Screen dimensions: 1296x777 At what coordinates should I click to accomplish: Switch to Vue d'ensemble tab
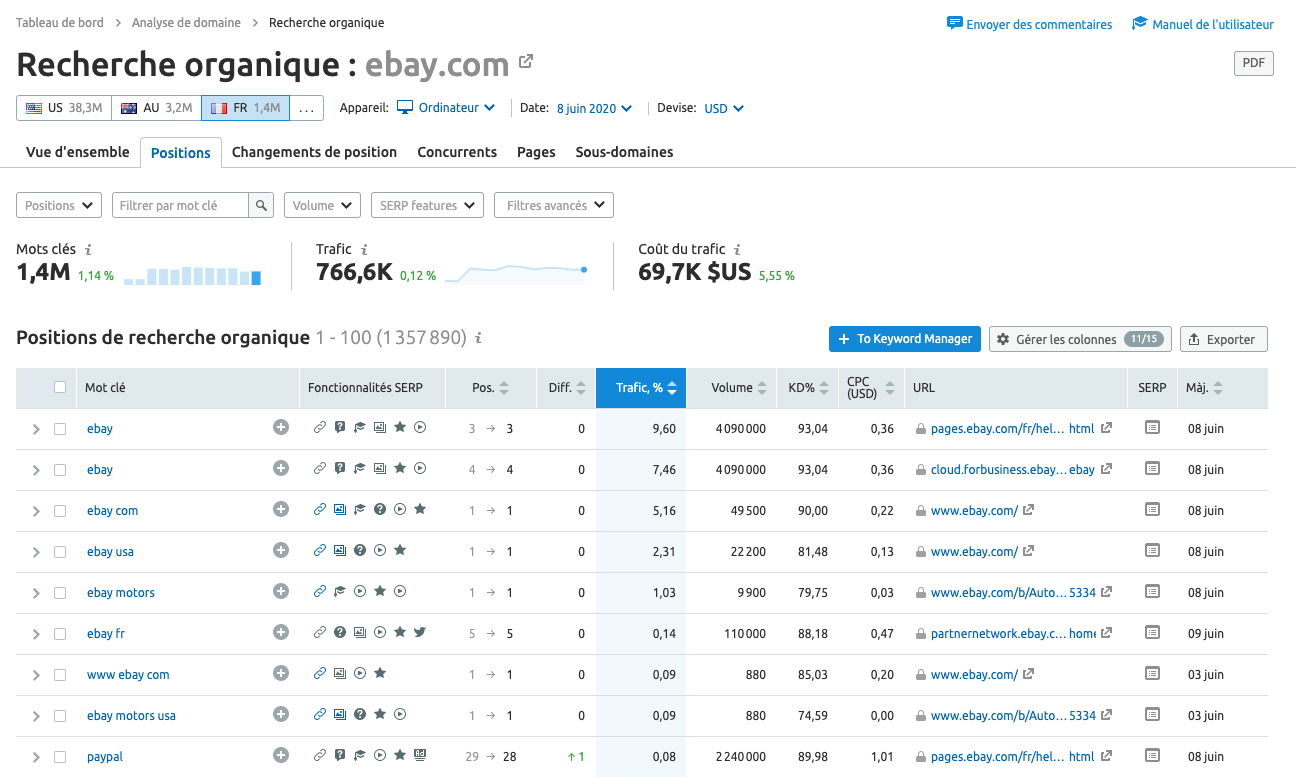point(78,152)
